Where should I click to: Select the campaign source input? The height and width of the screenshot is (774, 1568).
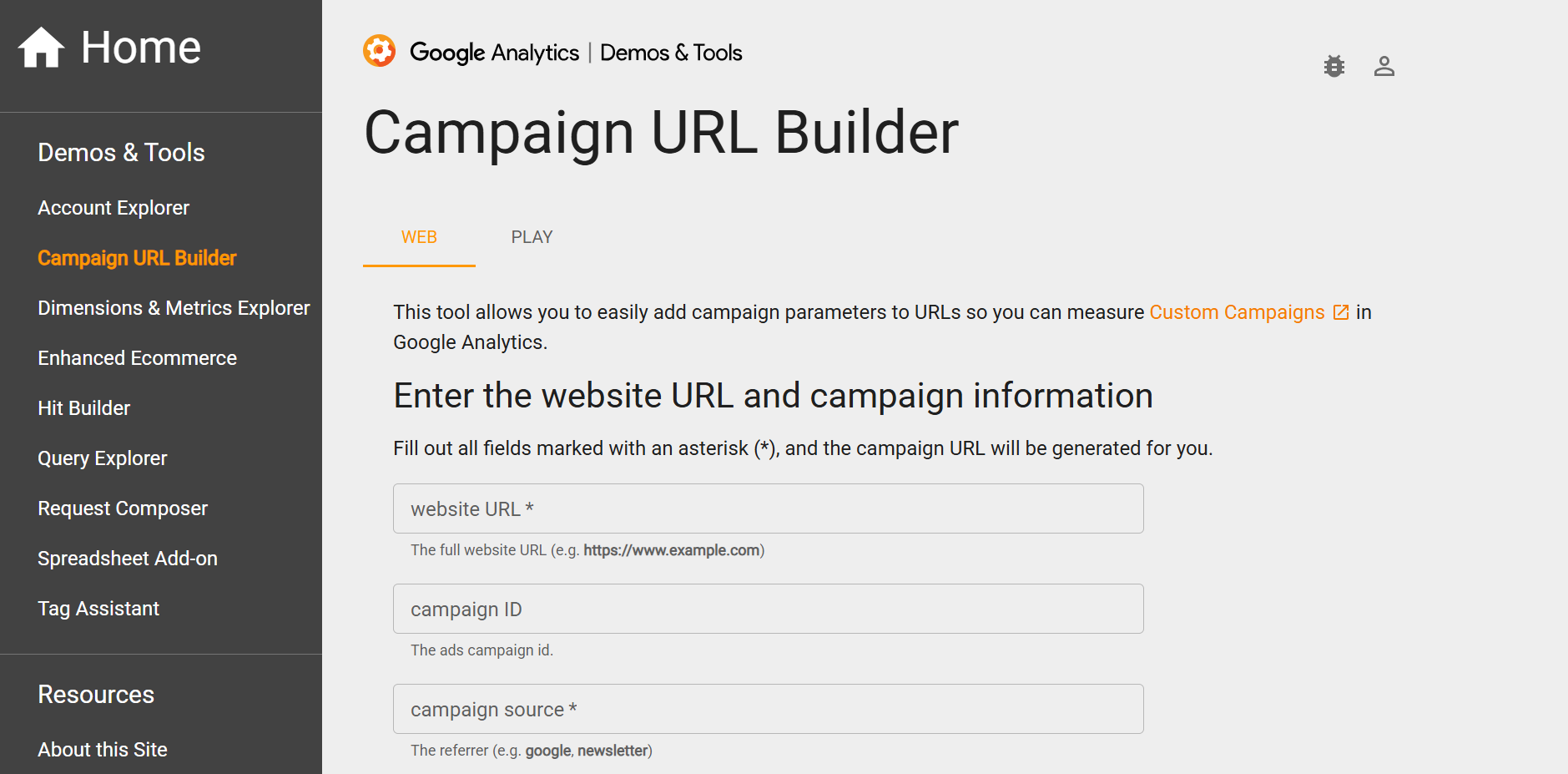pos(768,709)
